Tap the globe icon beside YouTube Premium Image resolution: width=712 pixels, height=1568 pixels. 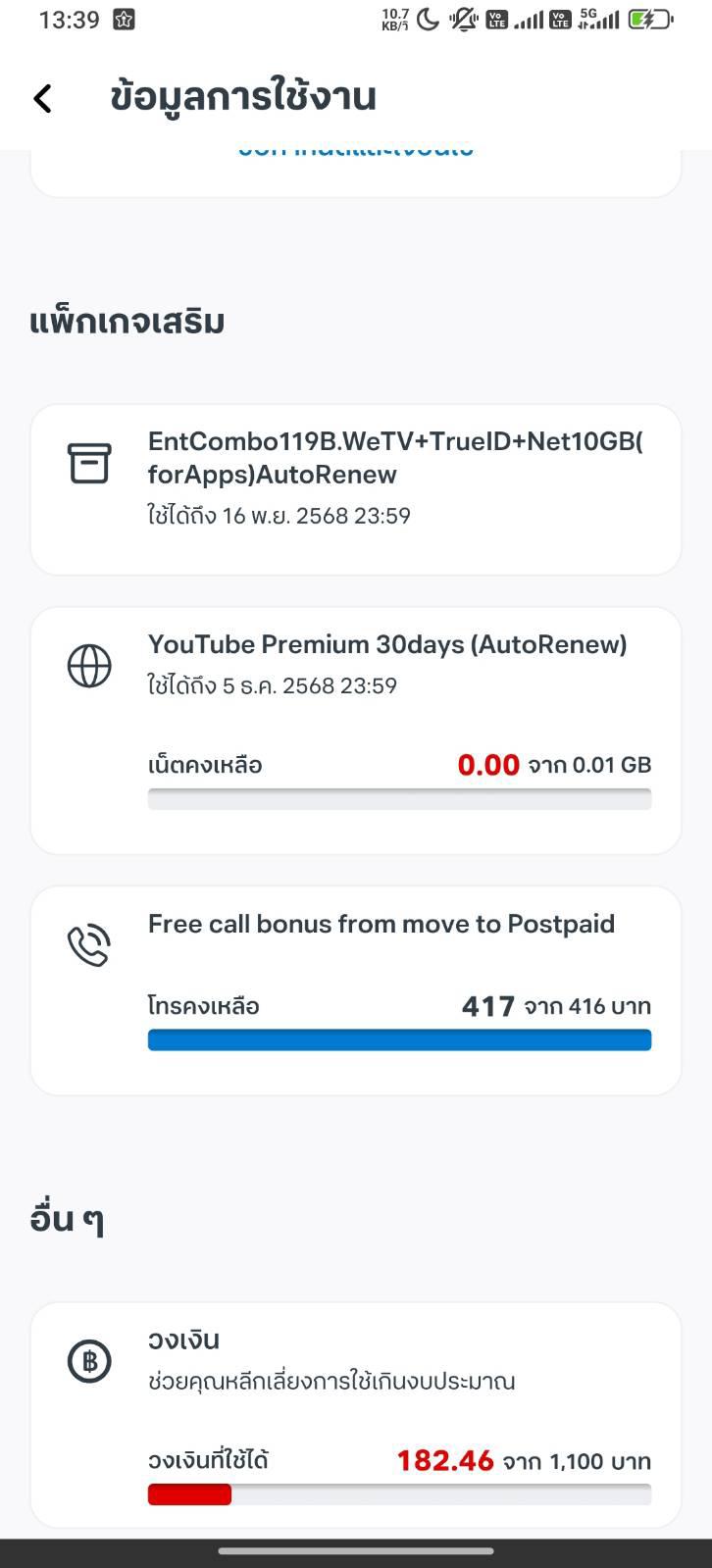click(89, 666)
